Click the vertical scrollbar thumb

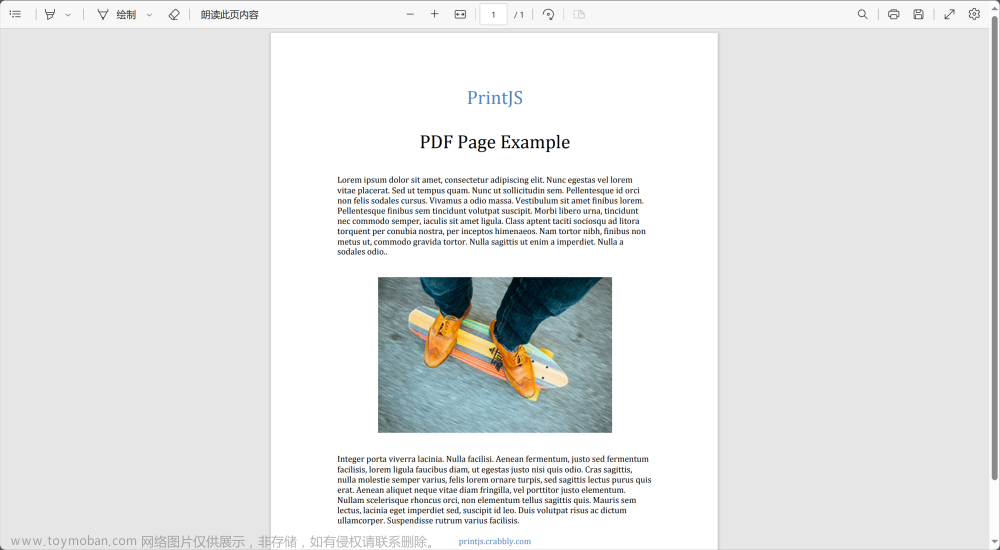(994, 246)
